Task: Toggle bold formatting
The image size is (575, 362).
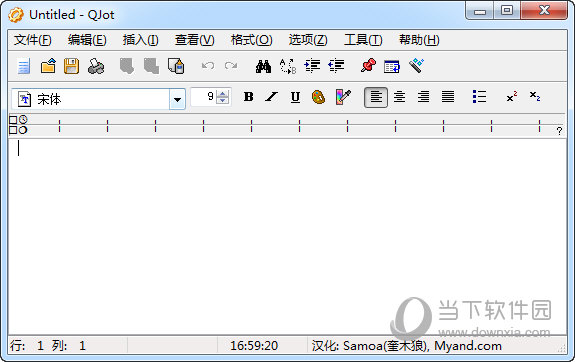Action: click(249, 97)
